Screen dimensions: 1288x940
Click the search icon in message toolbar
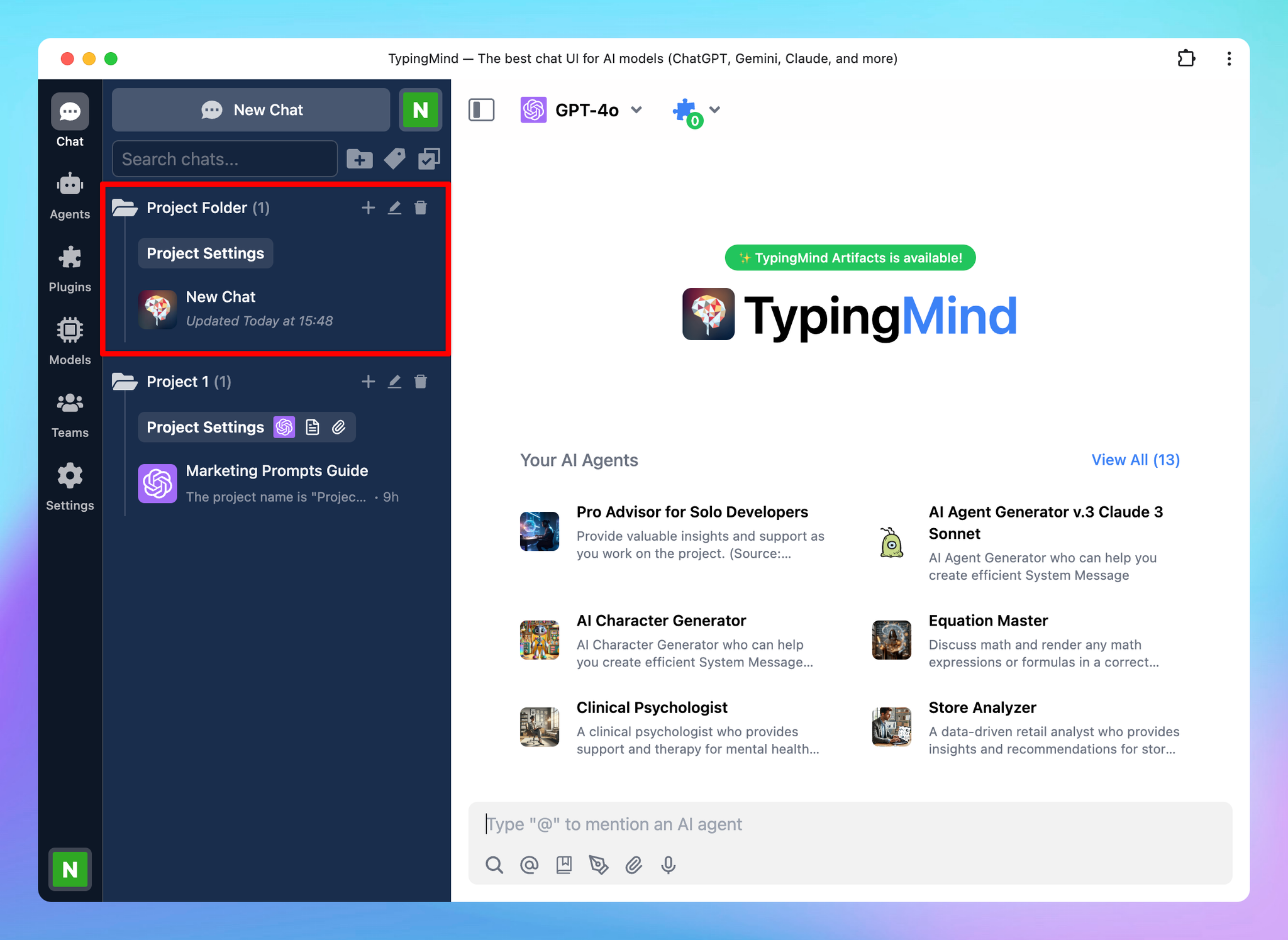pos(494,865)
